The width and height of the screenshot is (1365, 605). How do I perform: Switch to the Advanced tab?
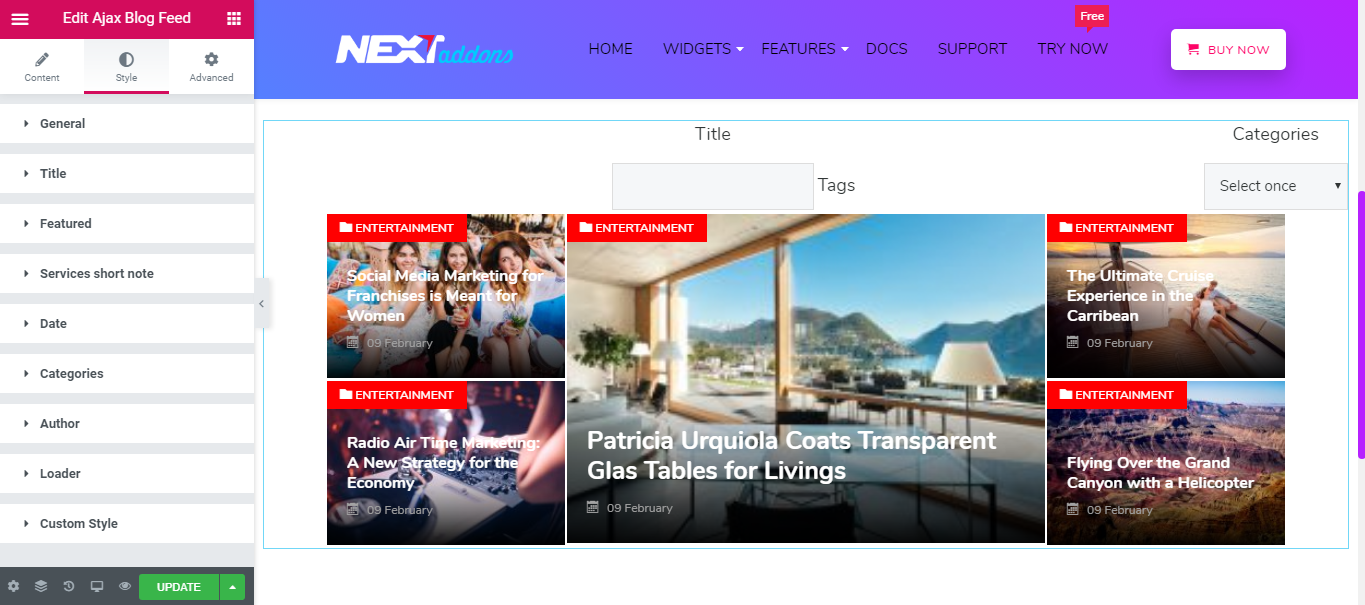[211, 67]
